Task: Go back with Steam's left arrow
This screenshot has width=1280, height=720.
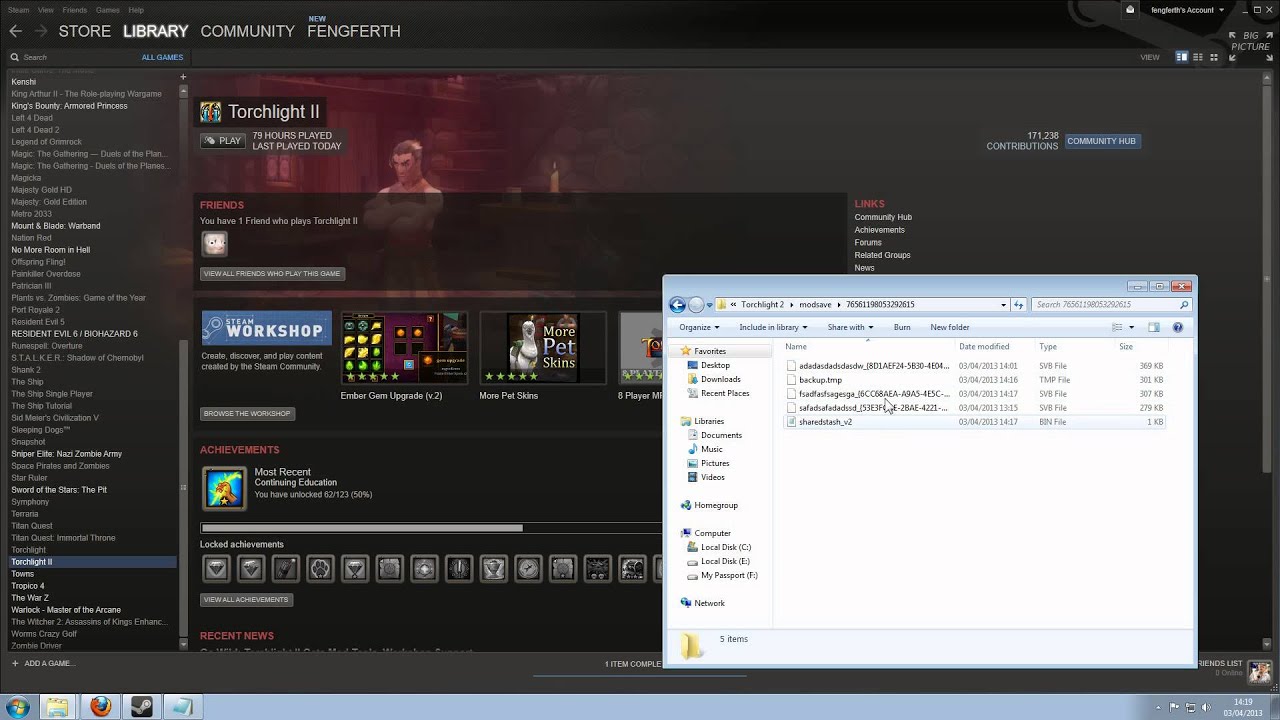Action: (x=15, y=31)
